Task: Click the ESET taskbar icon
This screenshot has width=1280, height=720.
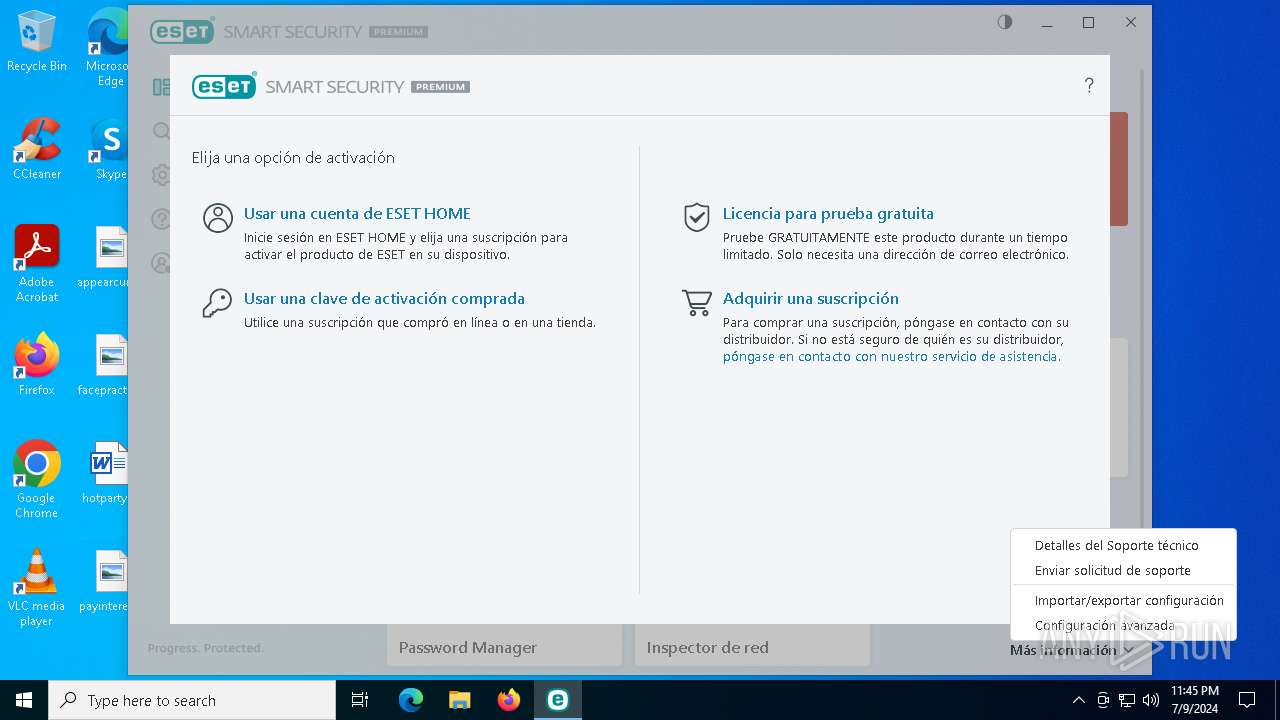Action: [557, 700]
